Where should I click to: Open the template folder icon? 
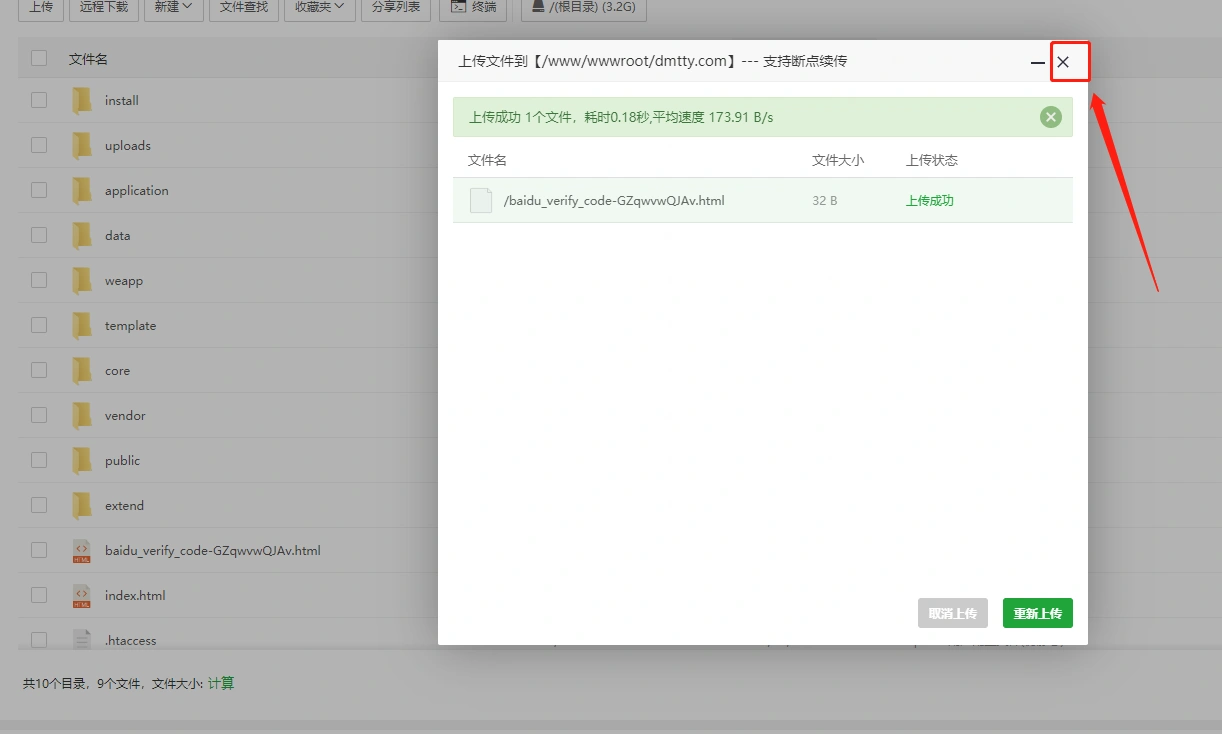pyautogui.click(x=82, y=326)
